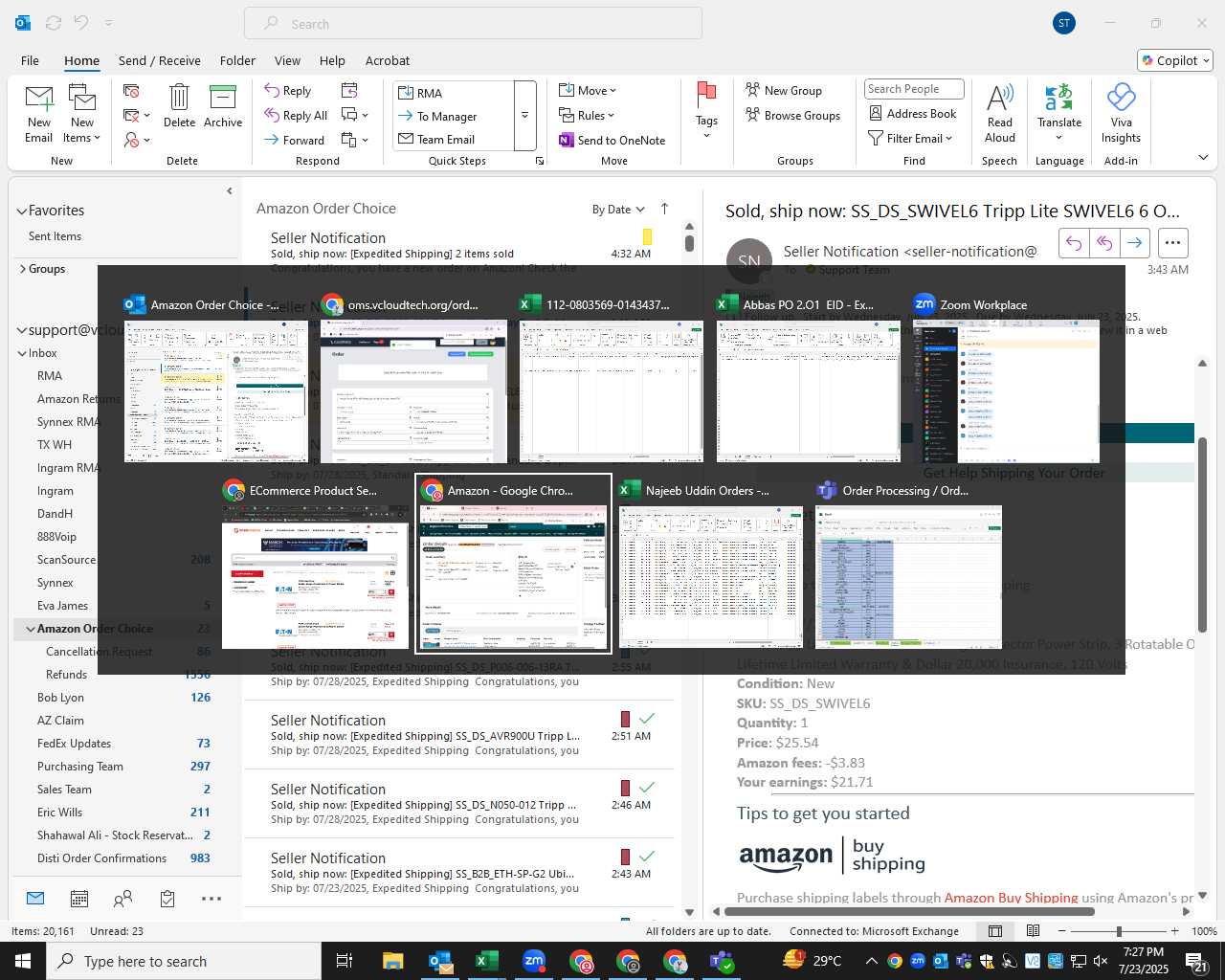Screen dimensions: 1225x980
Task: Open the Send / Receive tab
Action: pos(160,60)
